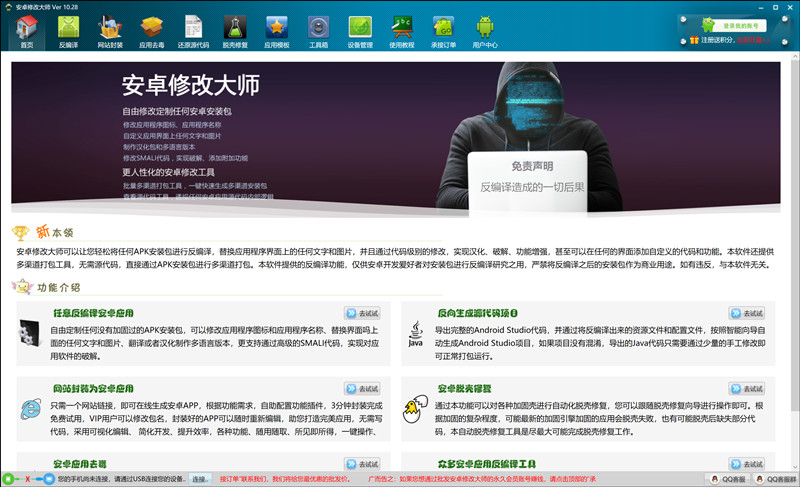Image resolution: width=800 pixels, height=487 pixels.
Task: Click 去试试 for 网站封装为安卓应用
Action: pyautogui.click(x=362, y=389)
